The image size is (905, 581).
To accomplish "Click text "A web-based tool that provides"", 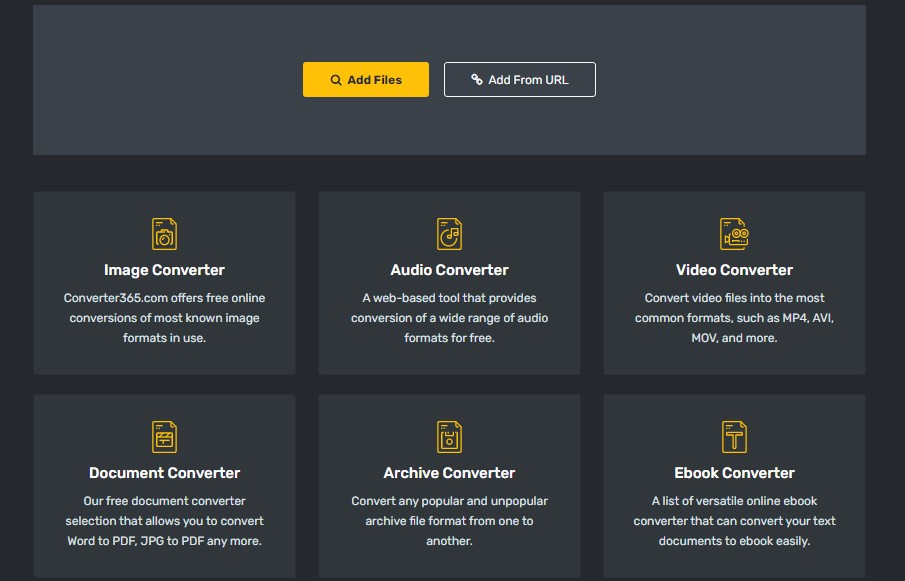I will pos(449,298).
